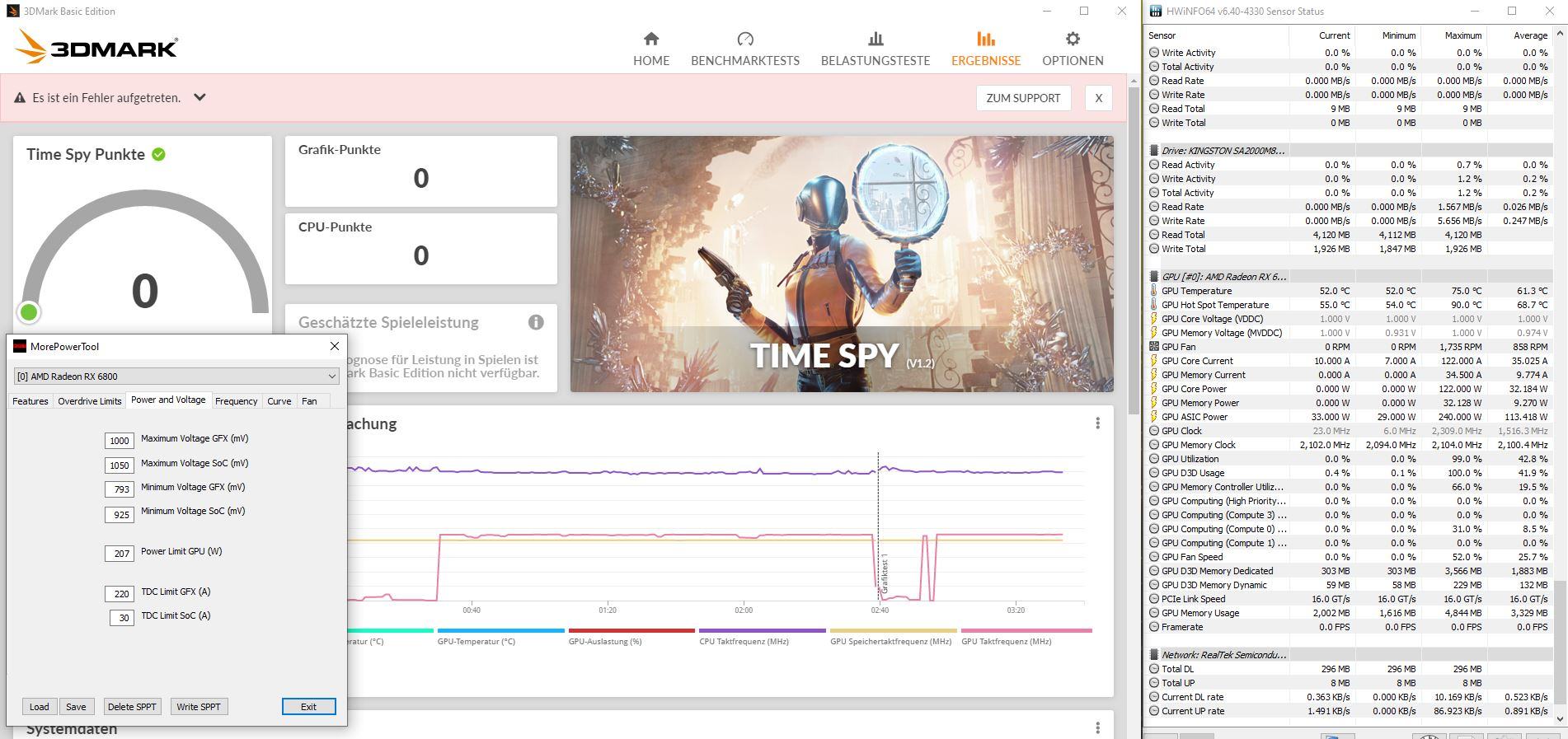Click the Grafiktest 1 marker on the chart
The width and height of the screenshot is (1568, 739).
[885, 575]
